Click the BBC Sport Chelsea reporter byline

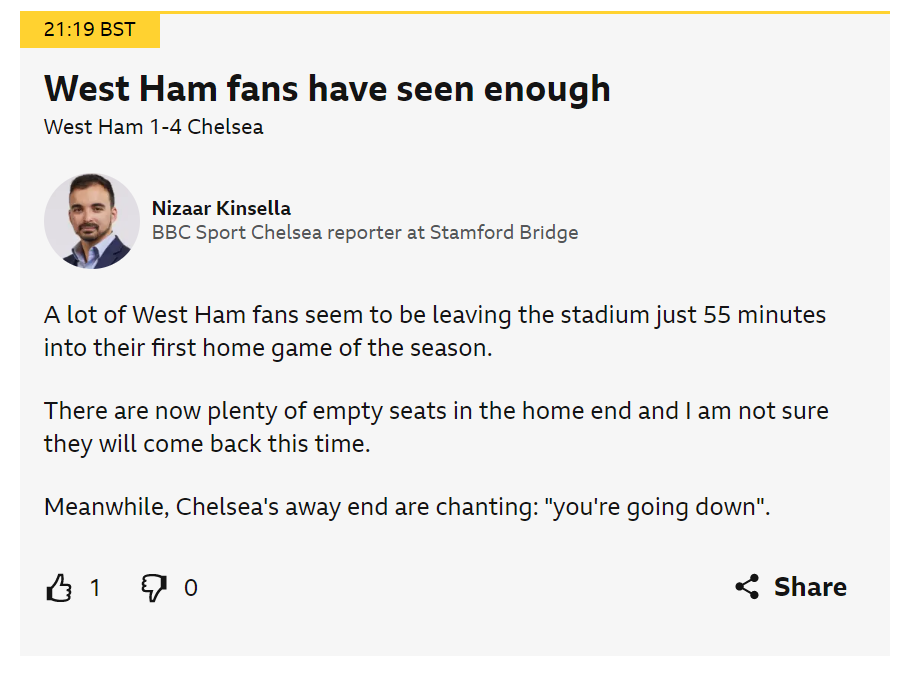click(365, 232)
